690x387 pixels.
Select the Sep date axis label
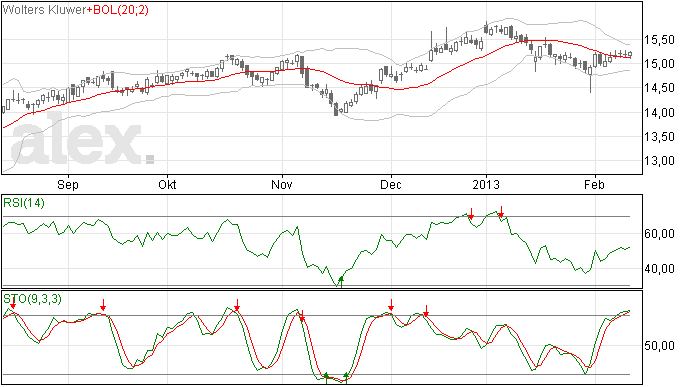point(68,185)
